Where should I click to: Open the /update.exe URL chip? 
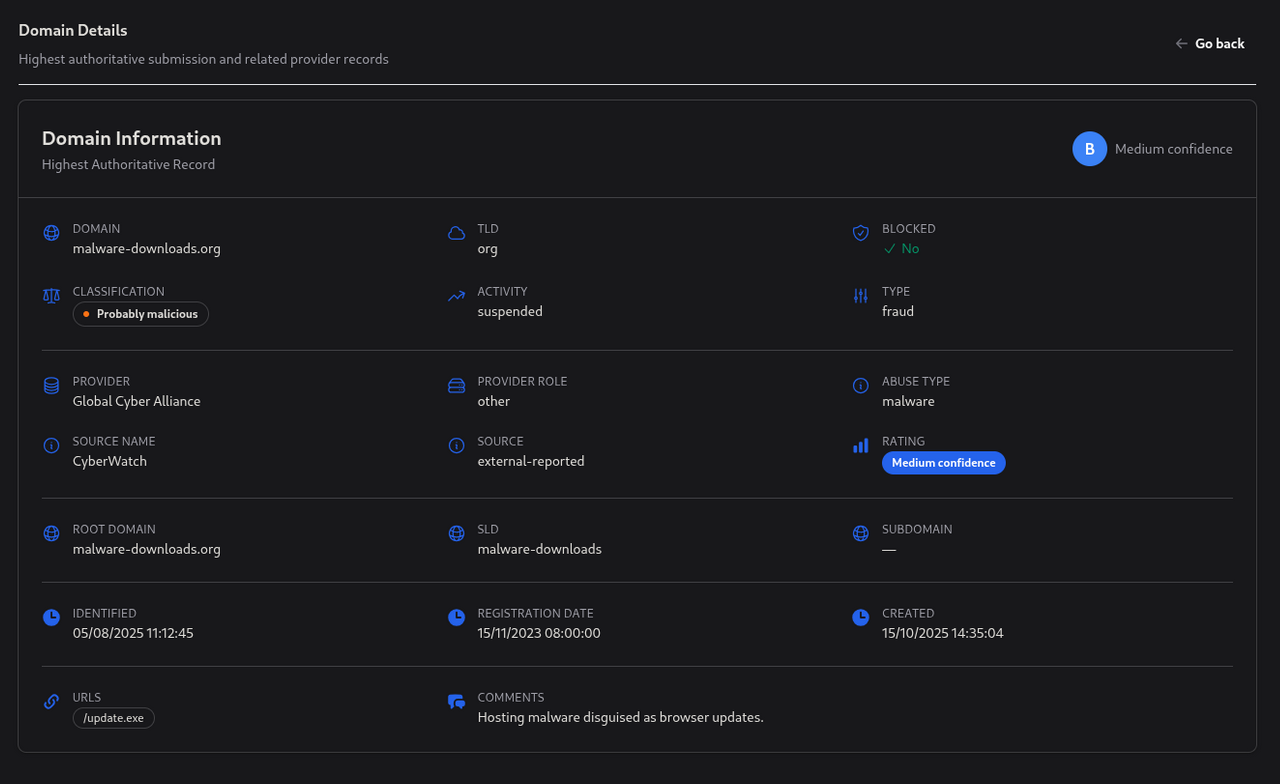(x=113, y=717)
